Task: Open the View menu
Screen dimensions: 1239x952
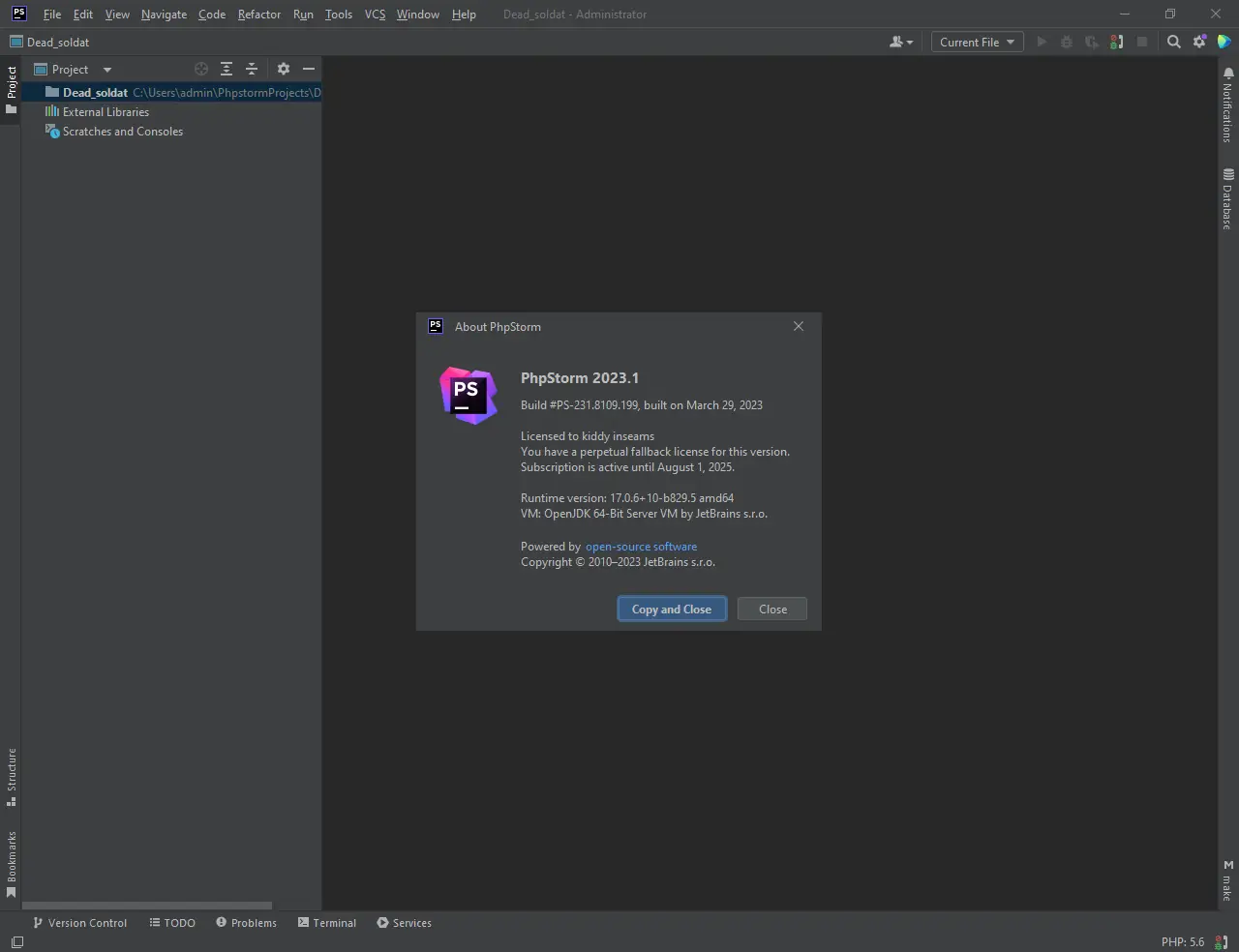Action: [x=117, y=15]
